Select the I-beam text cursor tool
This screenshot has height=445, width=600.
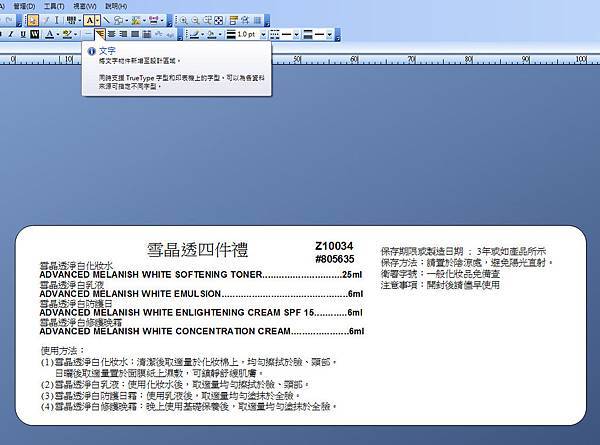[57, 20]
